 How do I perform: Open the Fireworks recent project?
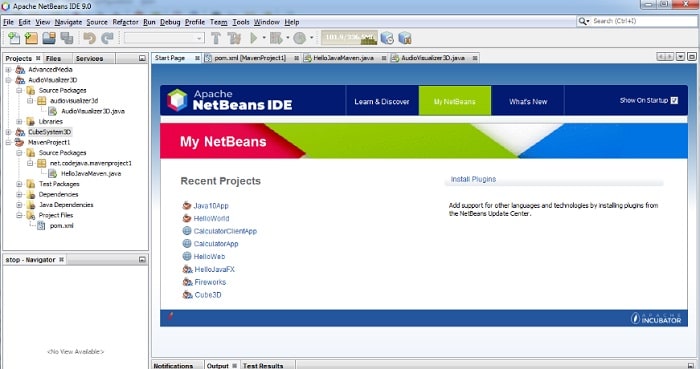click(x=210, y=282)
